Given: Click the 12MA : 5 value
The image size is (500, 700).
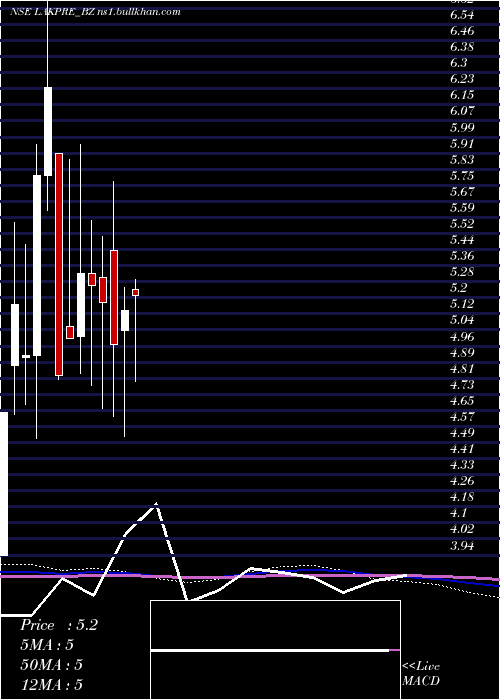Looking at the screenshot, I should click(x=51, y=684).
